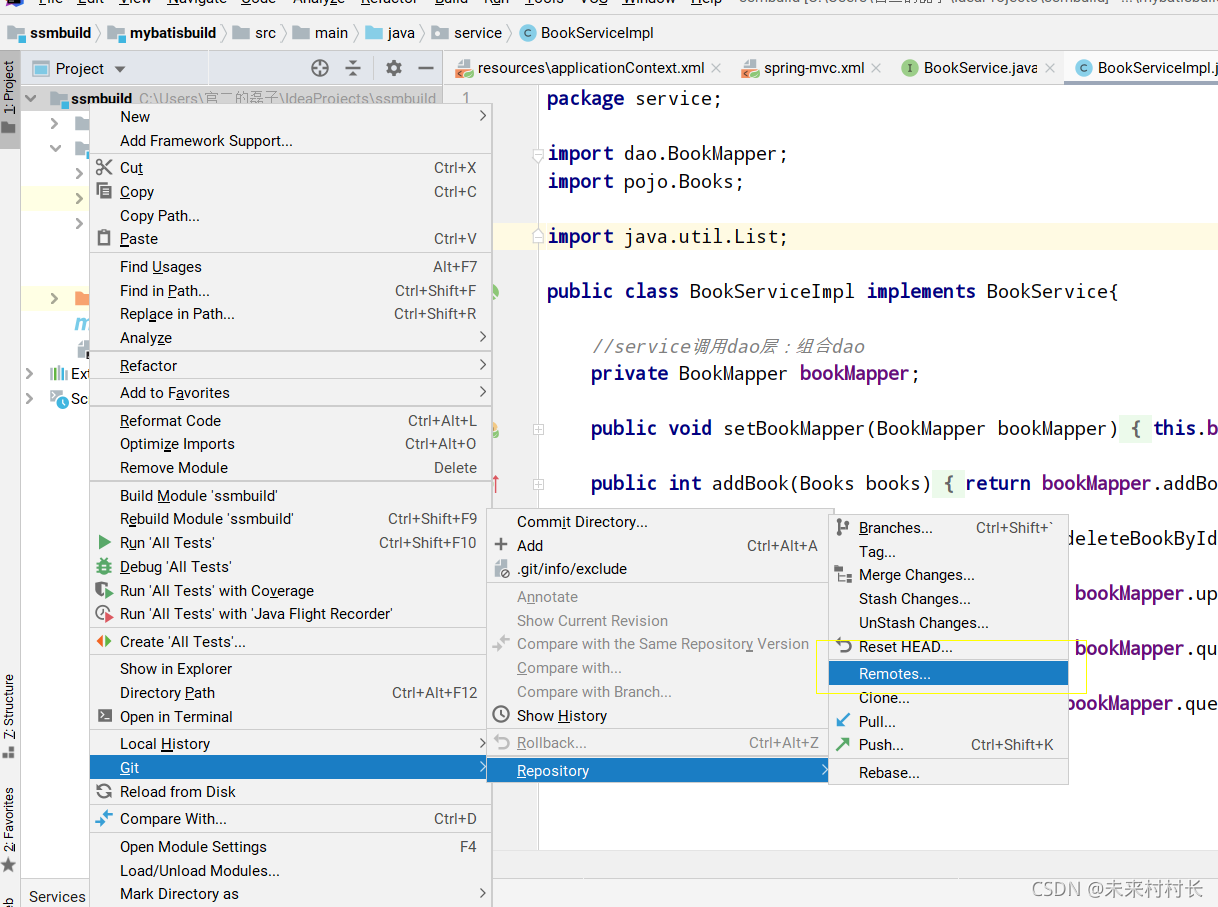The height and width of the screenshot is (907, 1218).
Task: Select Reformat Code
Action: (291, 421)
